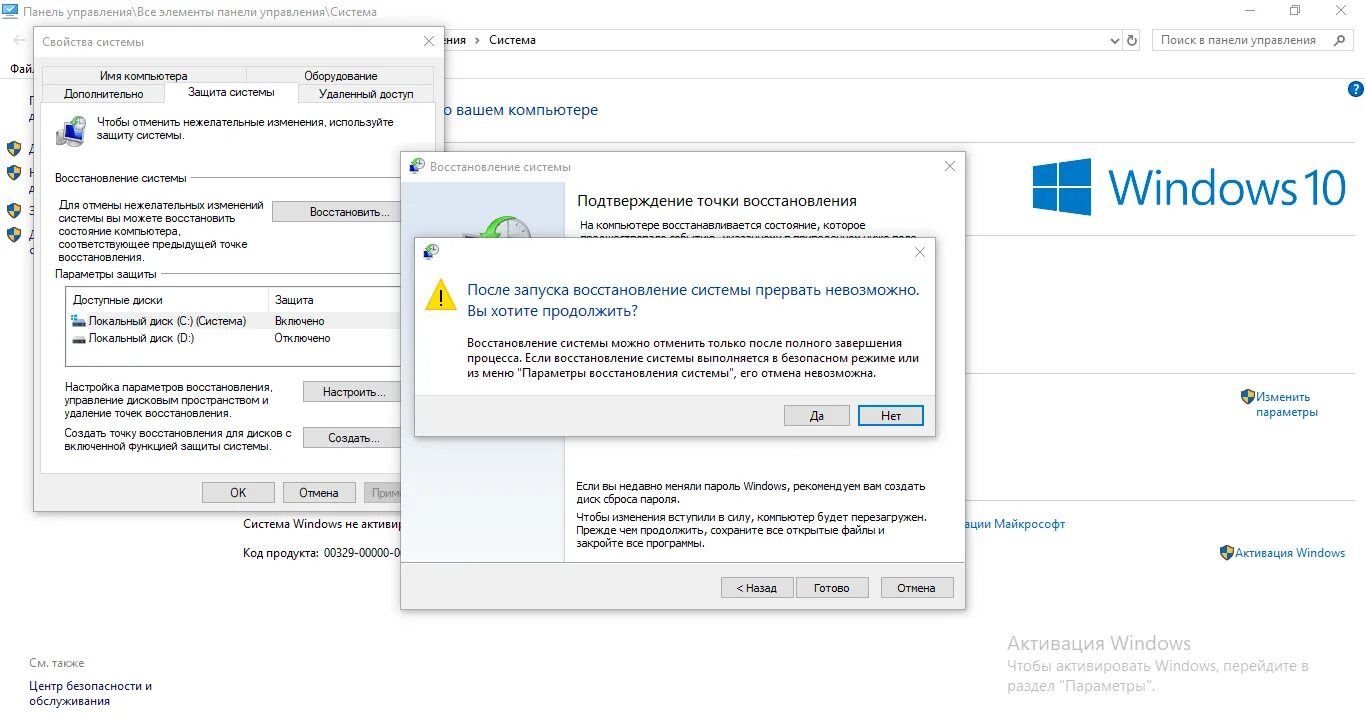
Task: Click the Создать... restore point button
Action: (x=352, y=438)
